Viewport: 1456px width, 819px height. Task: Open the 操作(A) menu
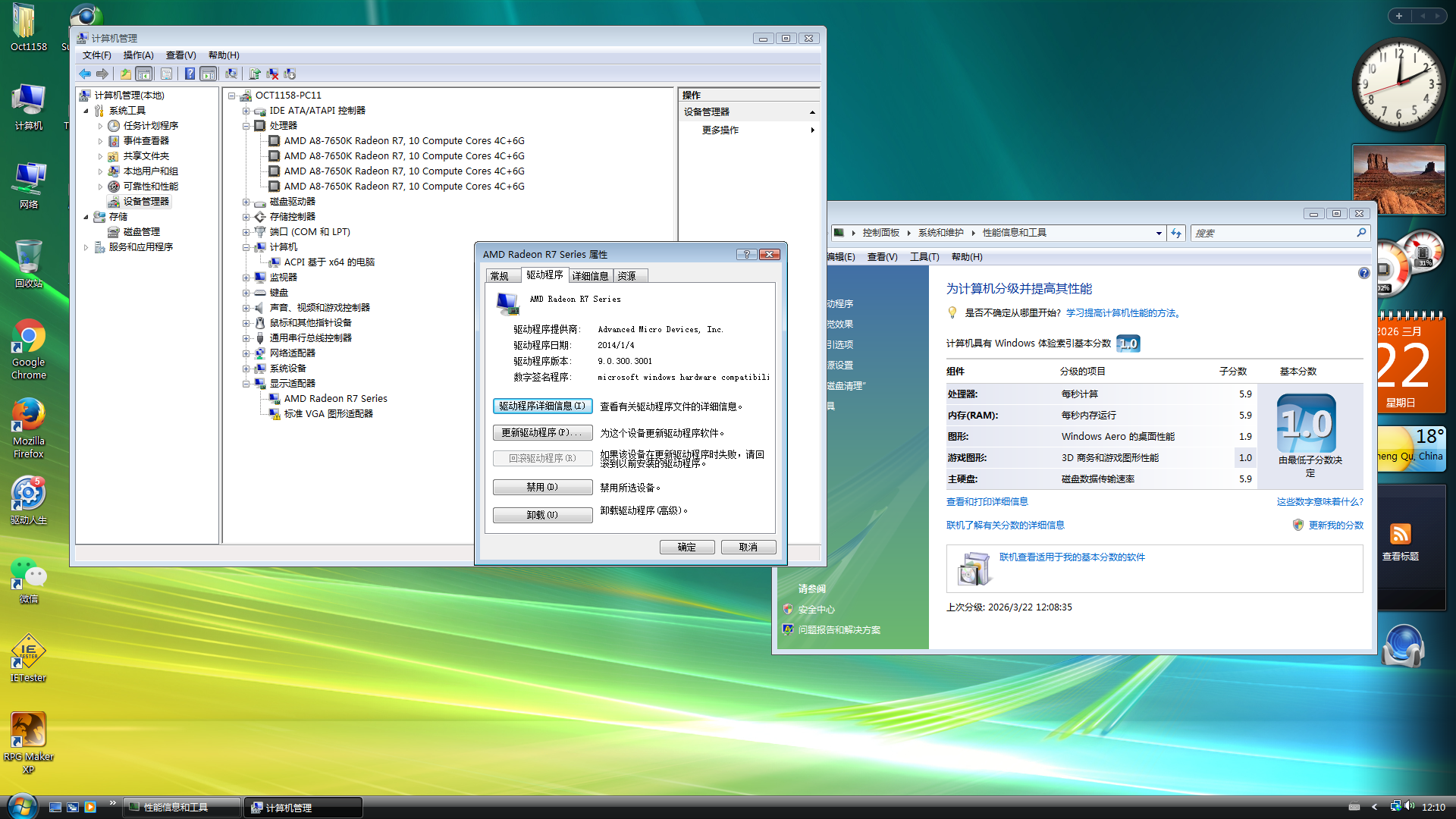[x=138, y=55]
